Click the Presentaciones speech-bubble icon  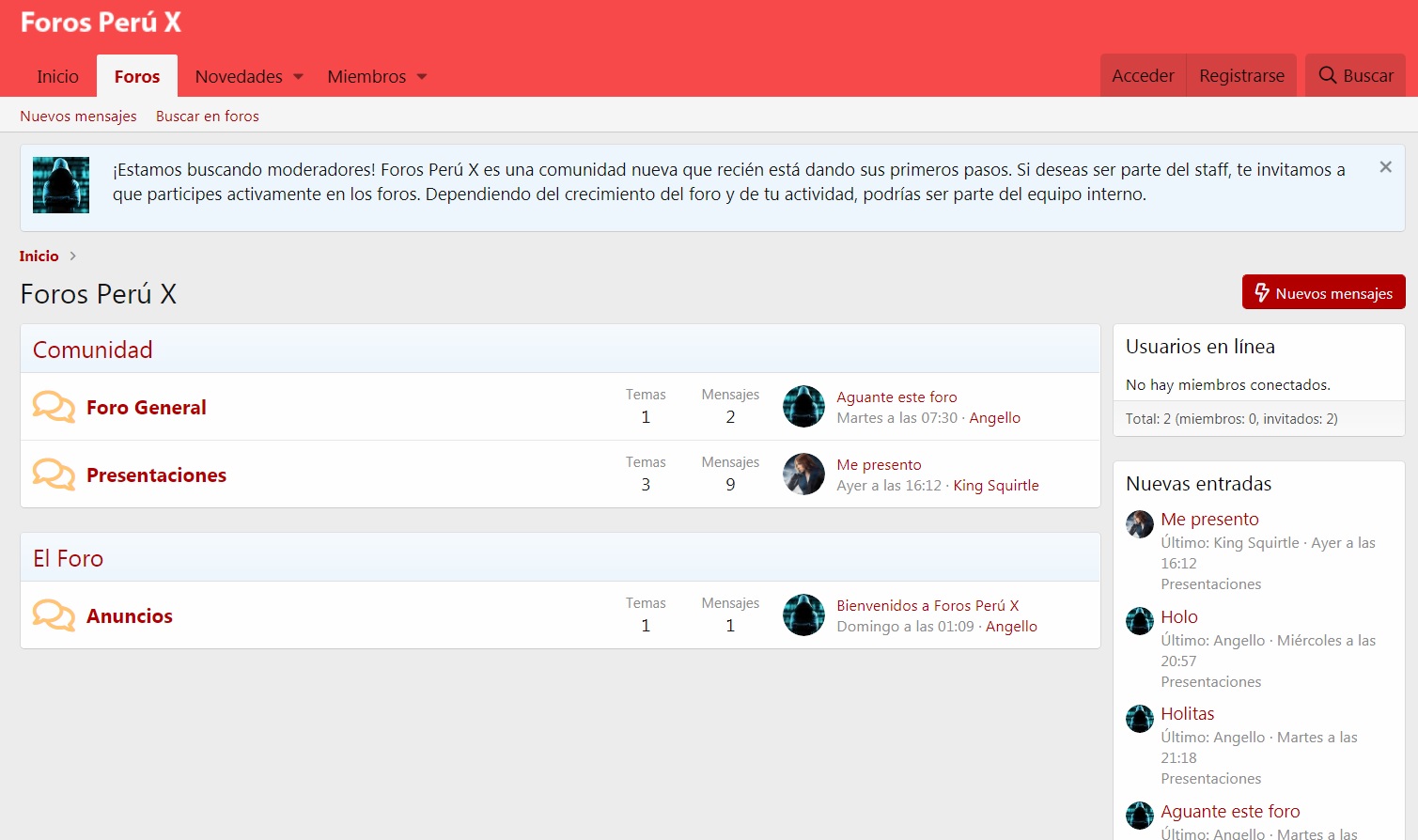pyautogui.click(x=54, y=474)
